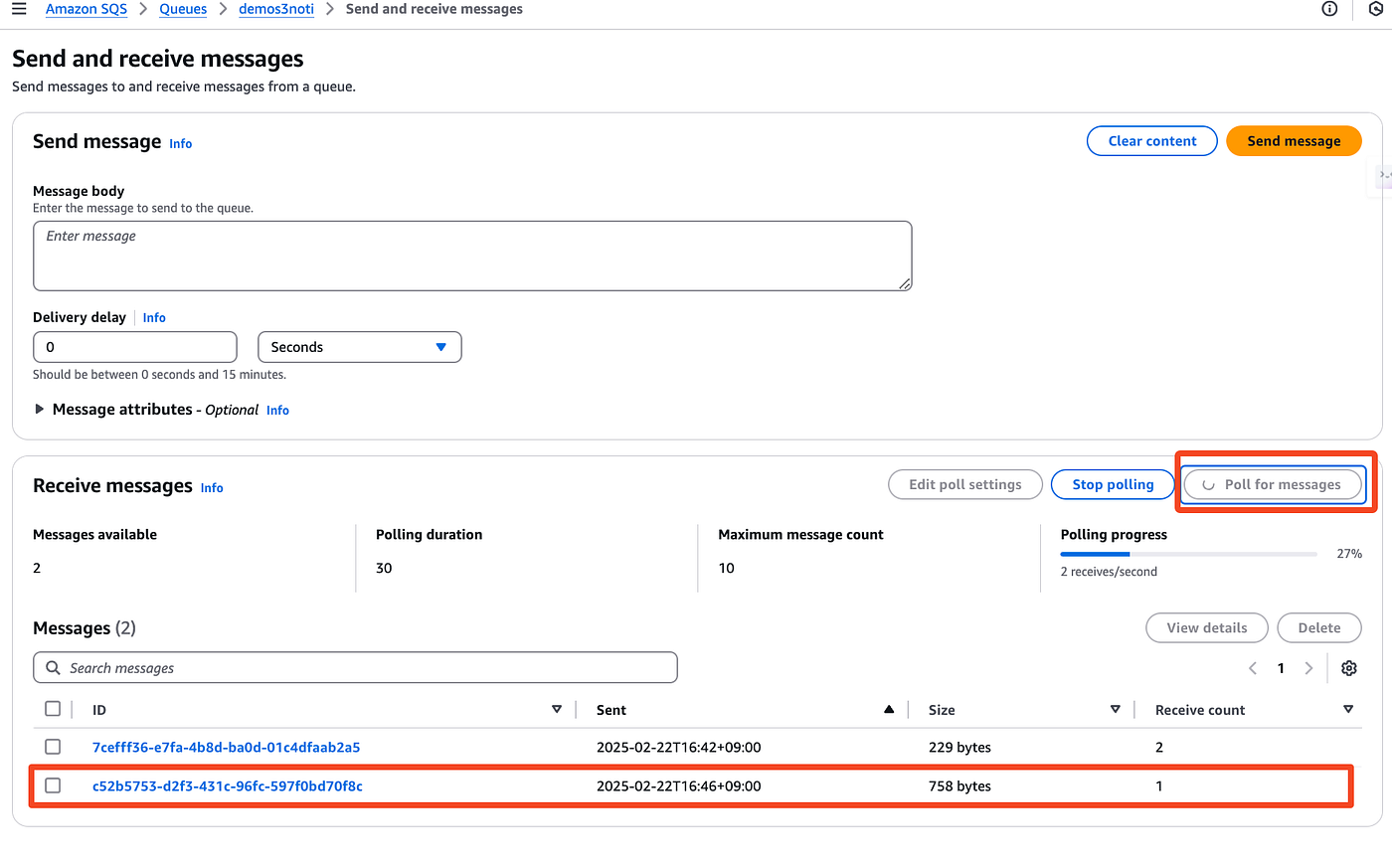The image size is (1392, 868).
Task: Click the polling progress bar
Action: (x=1189, y=554)
